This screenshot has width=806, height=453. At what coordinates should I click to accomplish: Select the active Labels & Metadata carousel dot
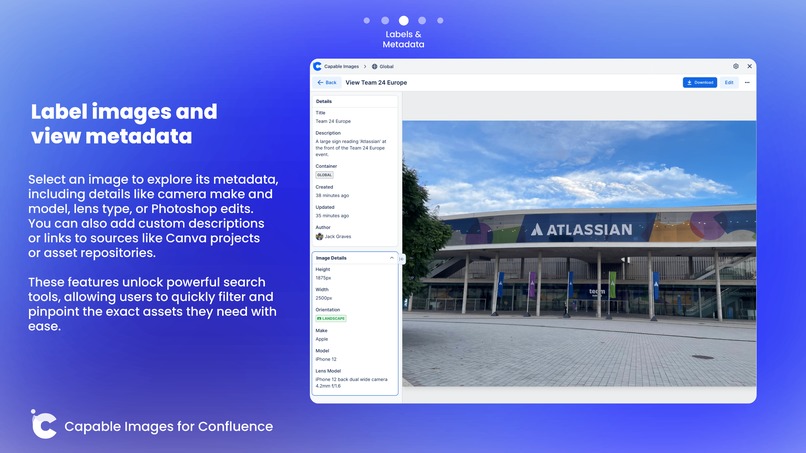(x=404, y=21)
